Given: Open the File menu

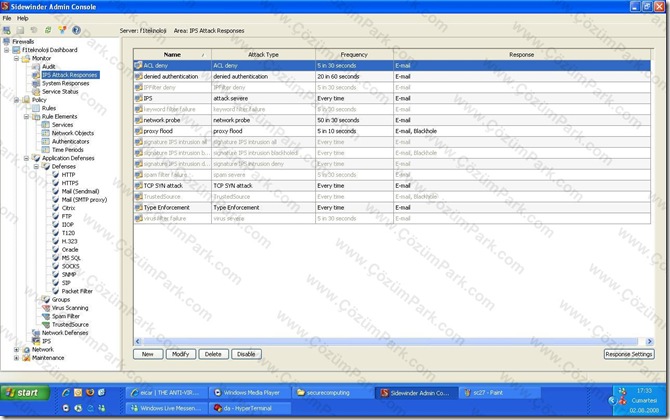Looking at the screenshot, I should click(x=7, y=18).
